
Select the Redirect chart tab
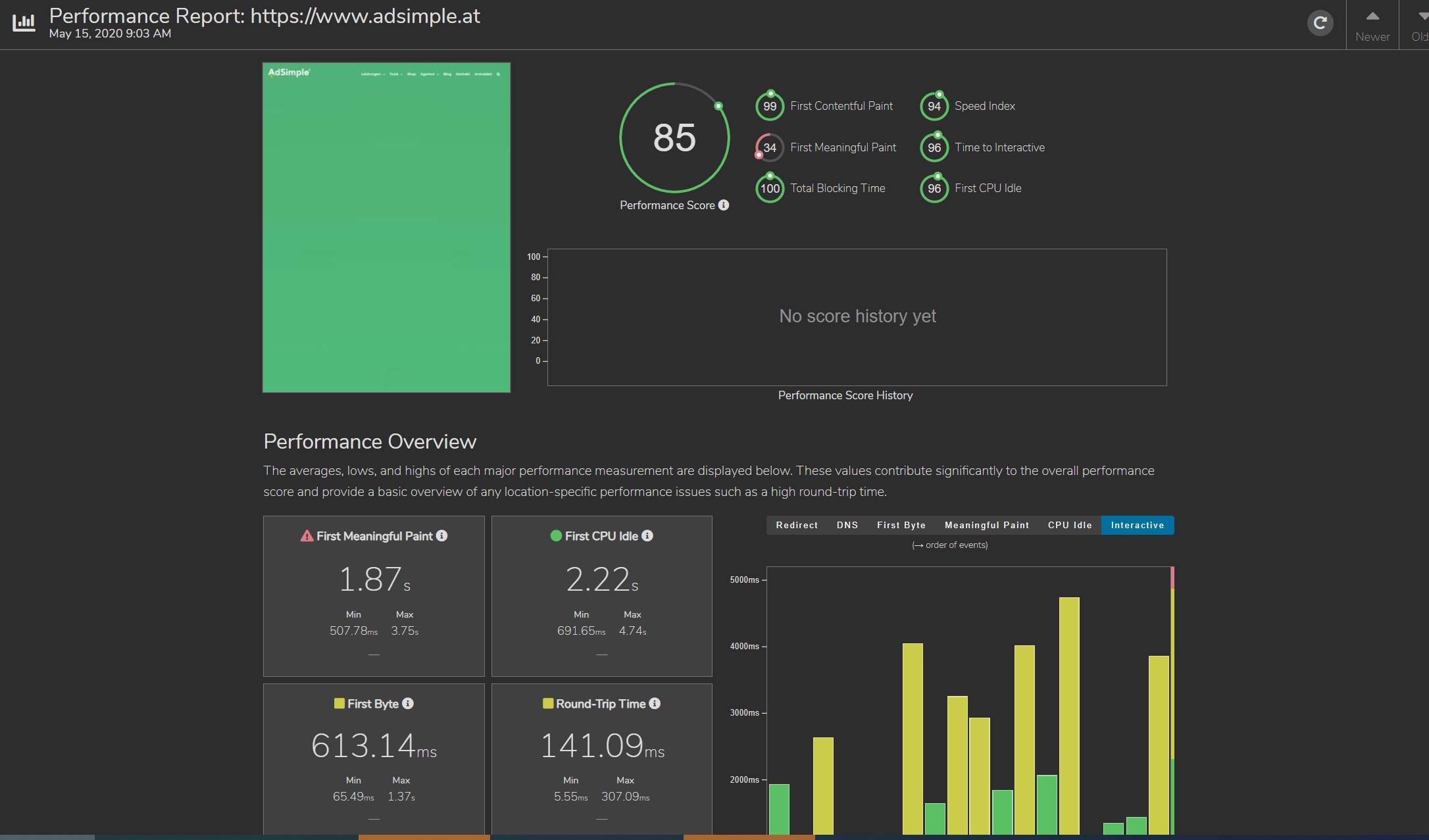[797, 525]
